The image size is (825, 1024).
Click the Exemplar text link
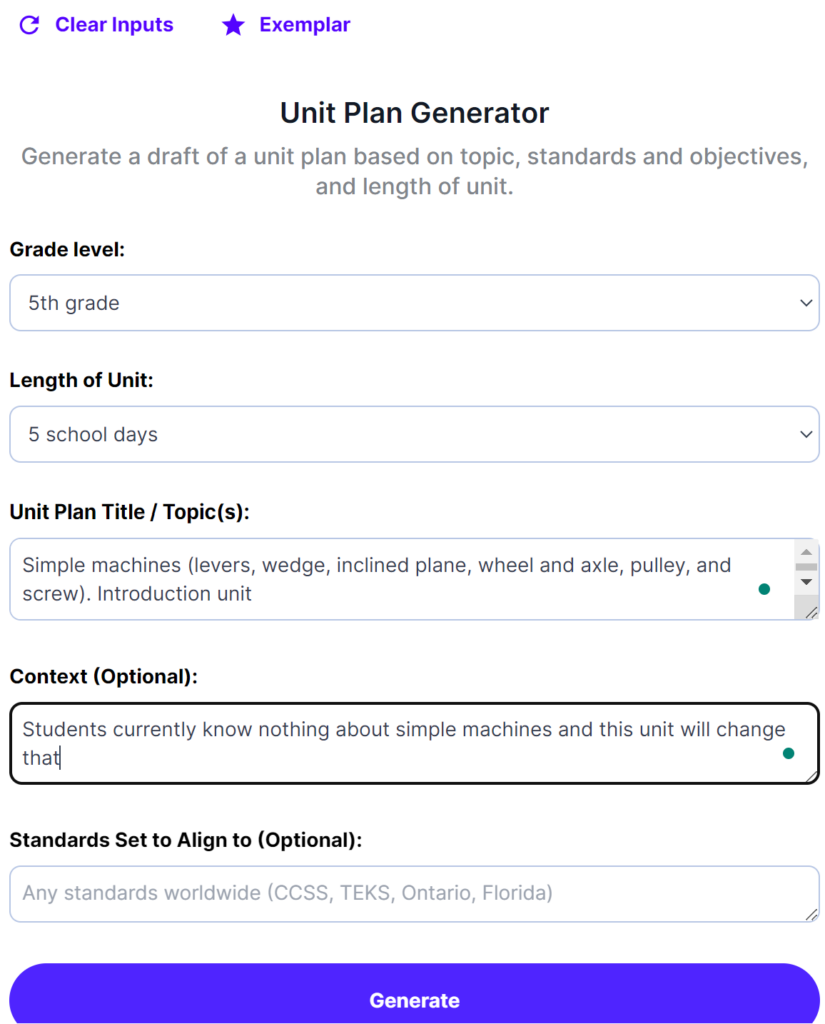pyautogui.click(x=305, y=25)
